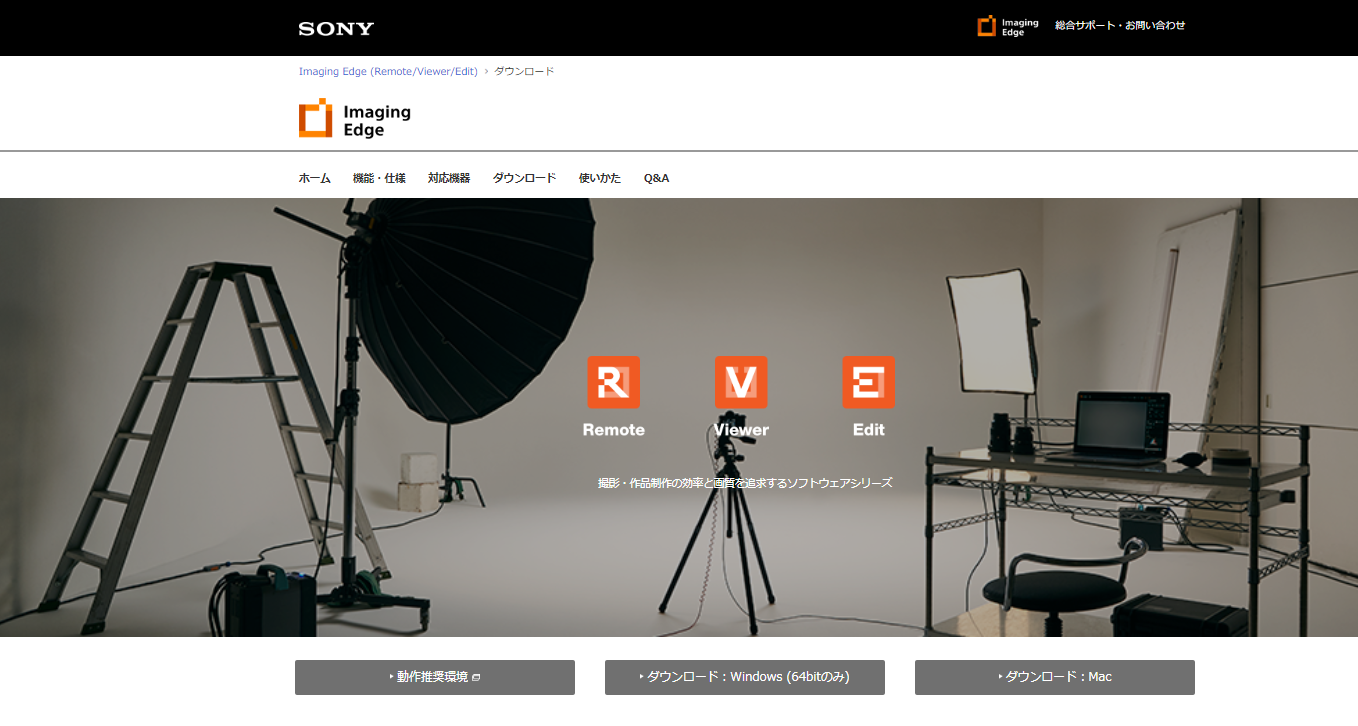Click the large Imaging Edge logo

pyautogui.click(x=355, y=119)
